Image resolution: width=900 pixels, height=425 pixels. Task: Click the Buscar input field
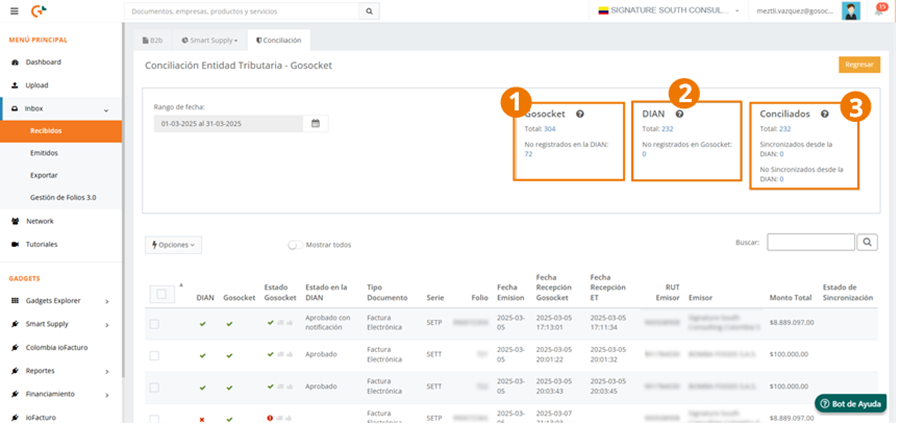pyautogui.click(x=810, y=242)
